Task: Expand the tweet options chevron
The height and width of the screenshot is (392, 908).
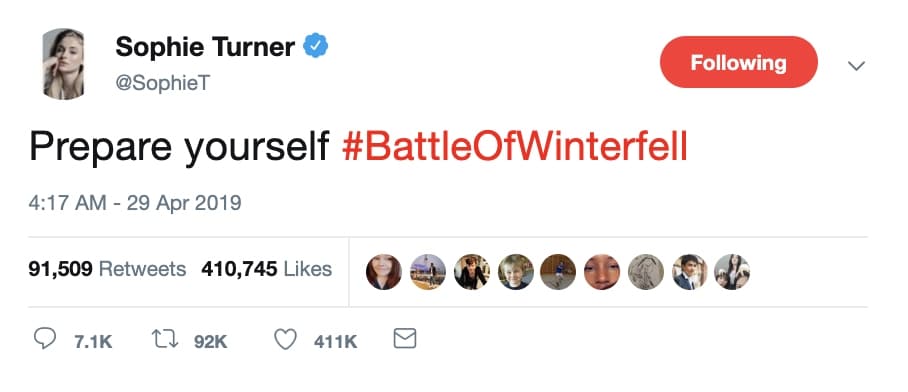Action: tap(856, 65)
